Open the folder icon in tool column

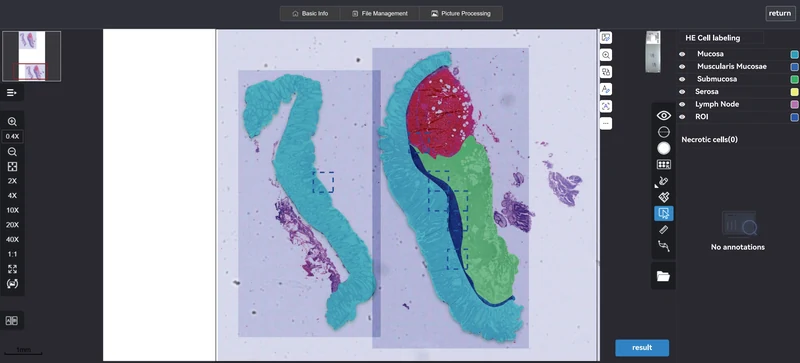[663, 276]
